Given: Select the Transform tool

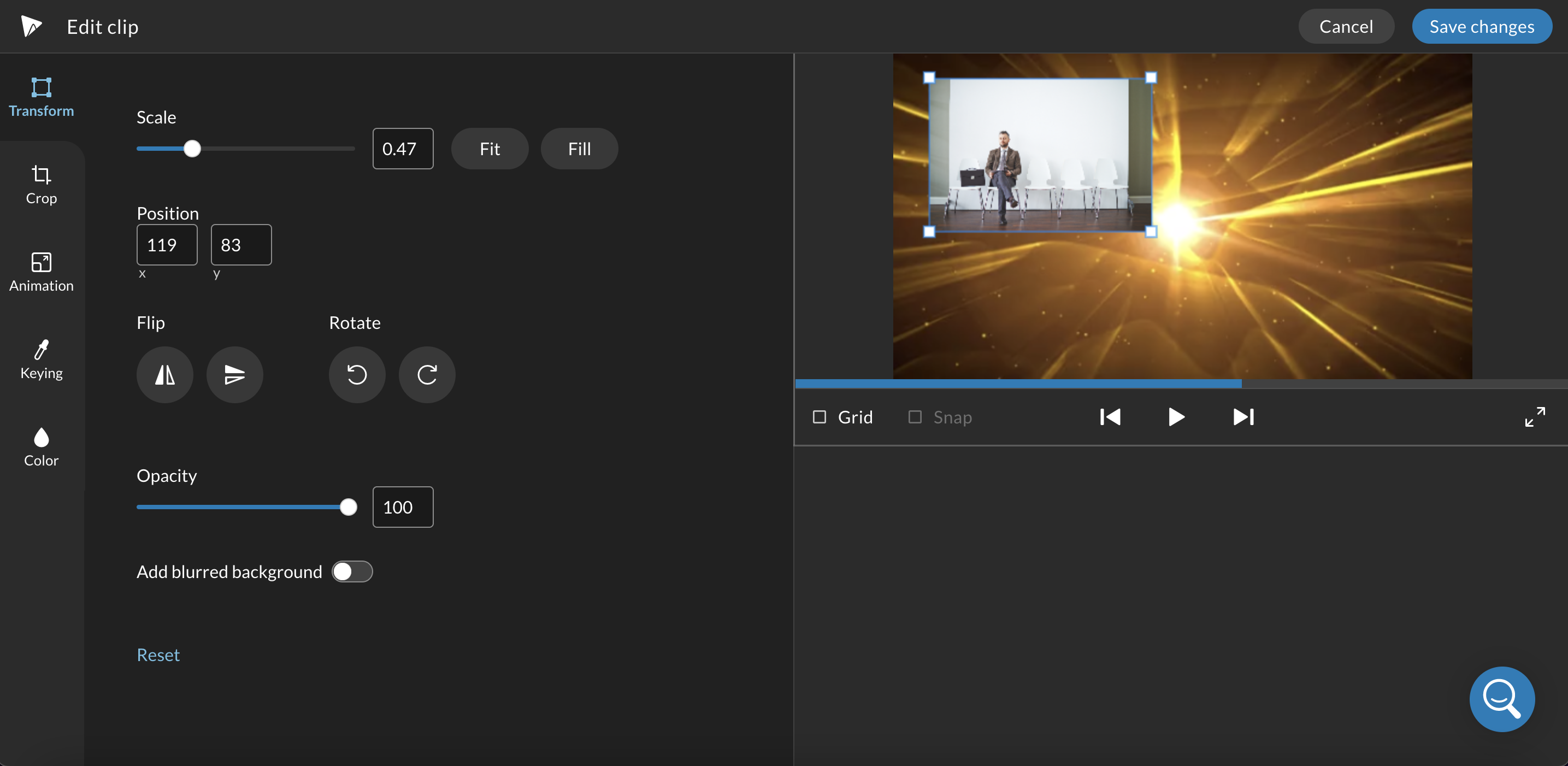Looking at the screenshot, I should (40, 96).
